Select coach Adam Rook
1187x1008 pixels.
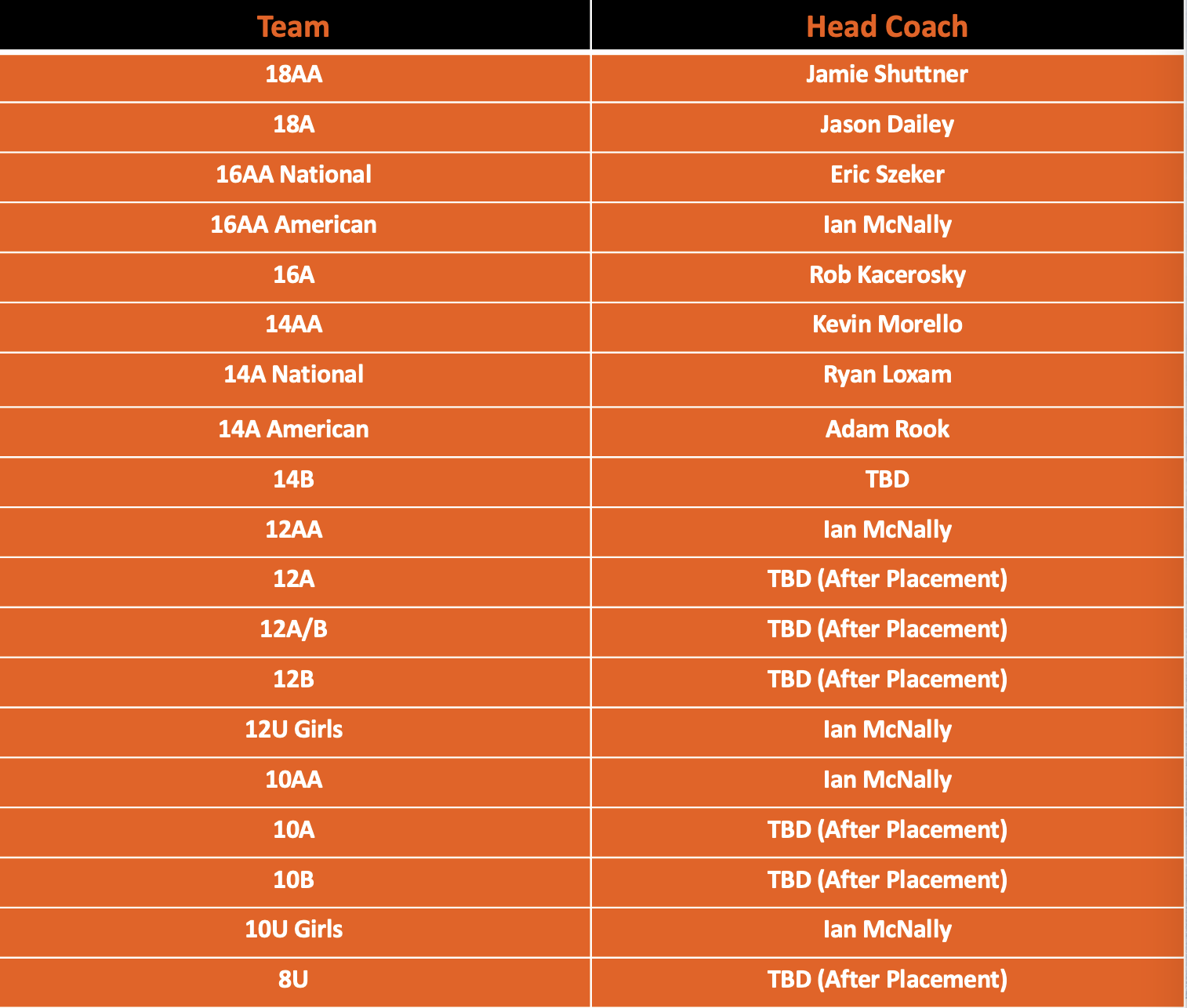[x=887, y=430]
